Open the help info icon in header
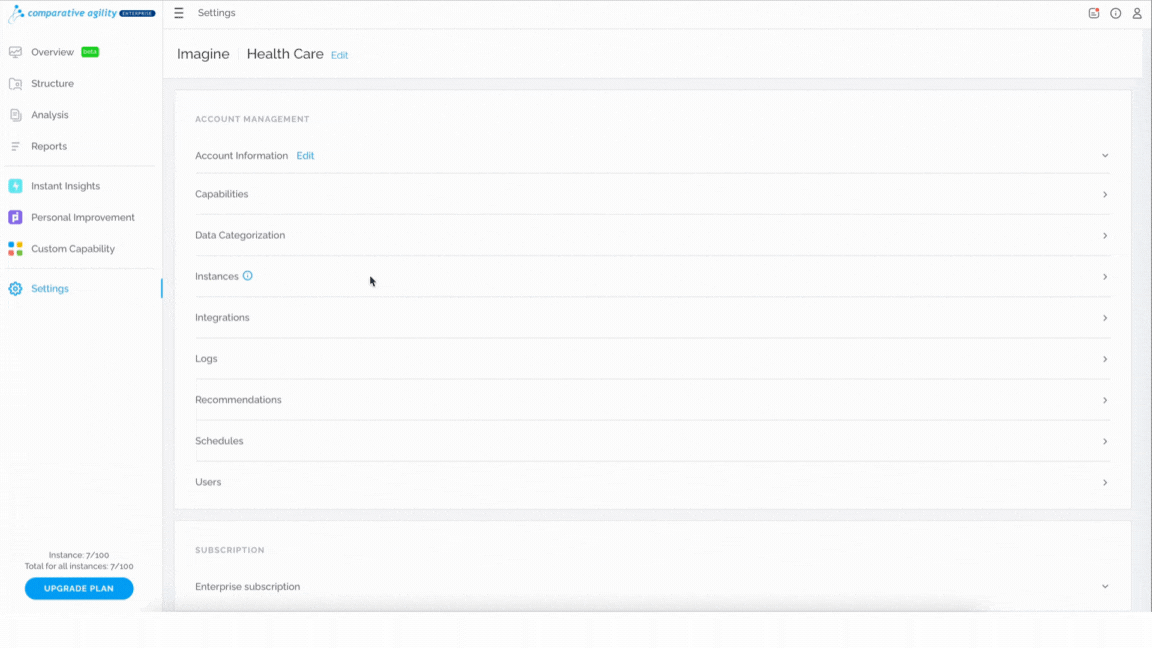This screenshot has width=1152, height=648. click(1115, 13)
